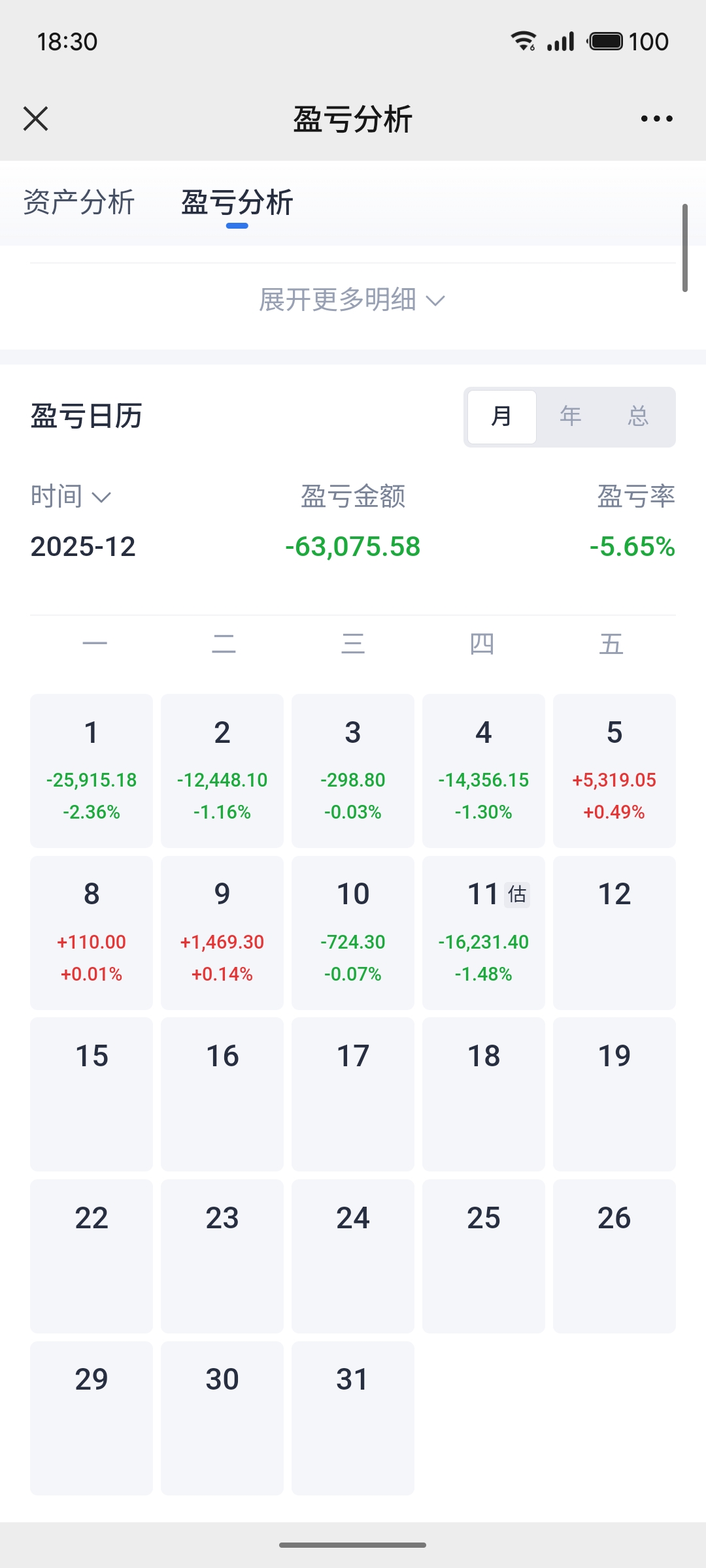
Task: Open the 时间 date dropdown
Action: (71, 497)
